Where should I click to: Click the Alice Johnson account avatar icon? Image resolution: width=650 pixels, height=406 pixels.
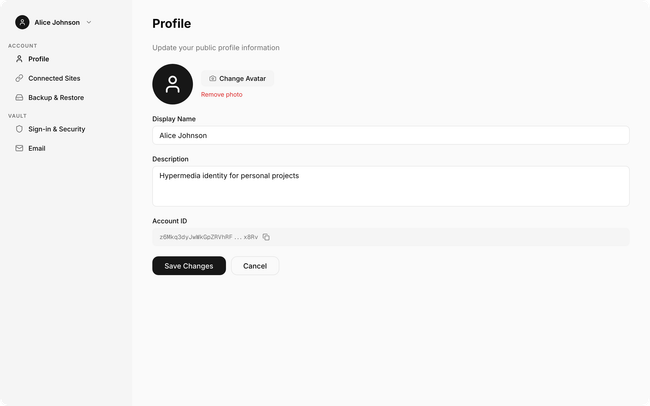tap(22, 22)
